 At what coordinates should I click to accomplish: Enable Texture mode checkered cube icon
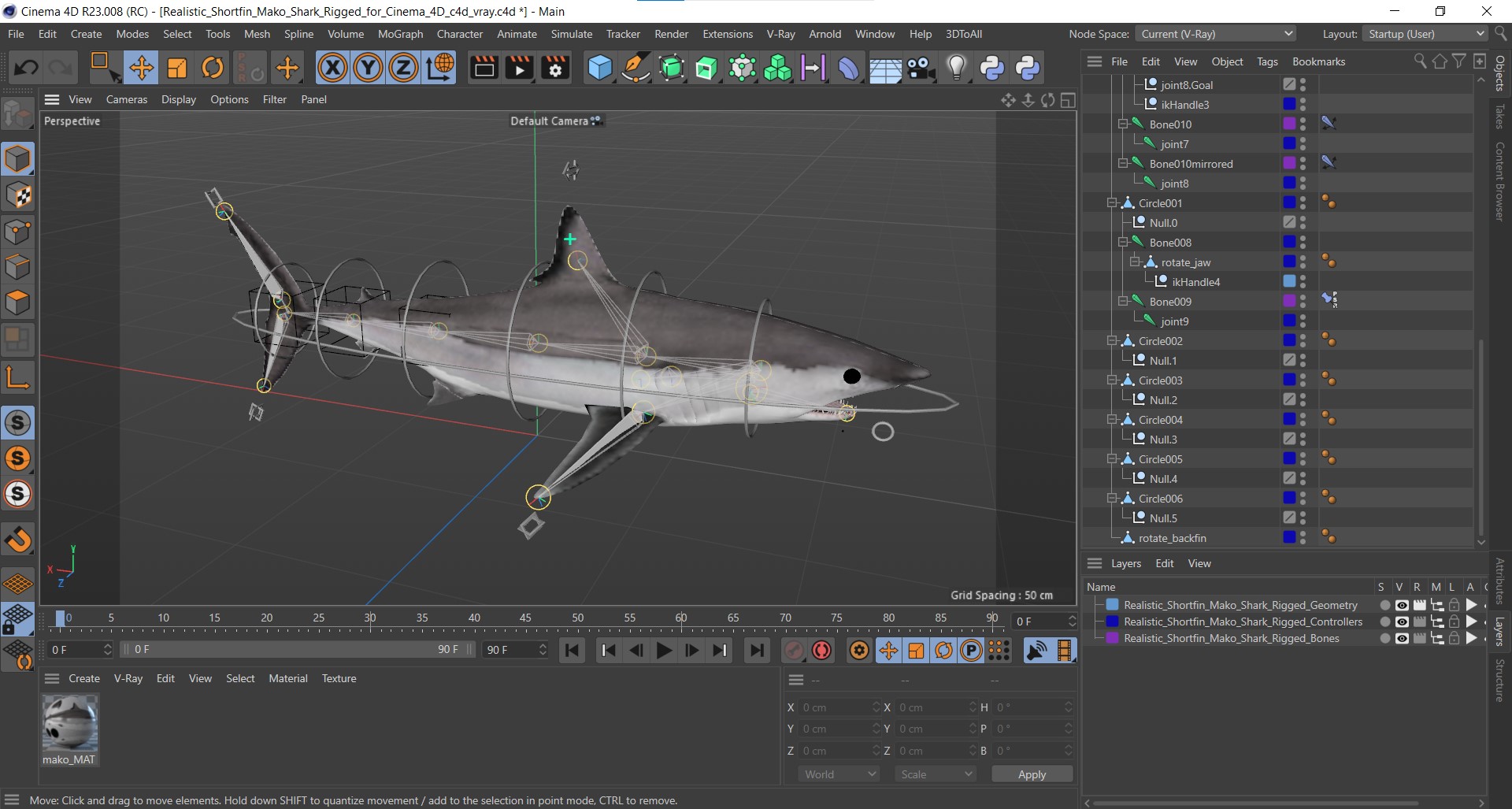point(17,195)
